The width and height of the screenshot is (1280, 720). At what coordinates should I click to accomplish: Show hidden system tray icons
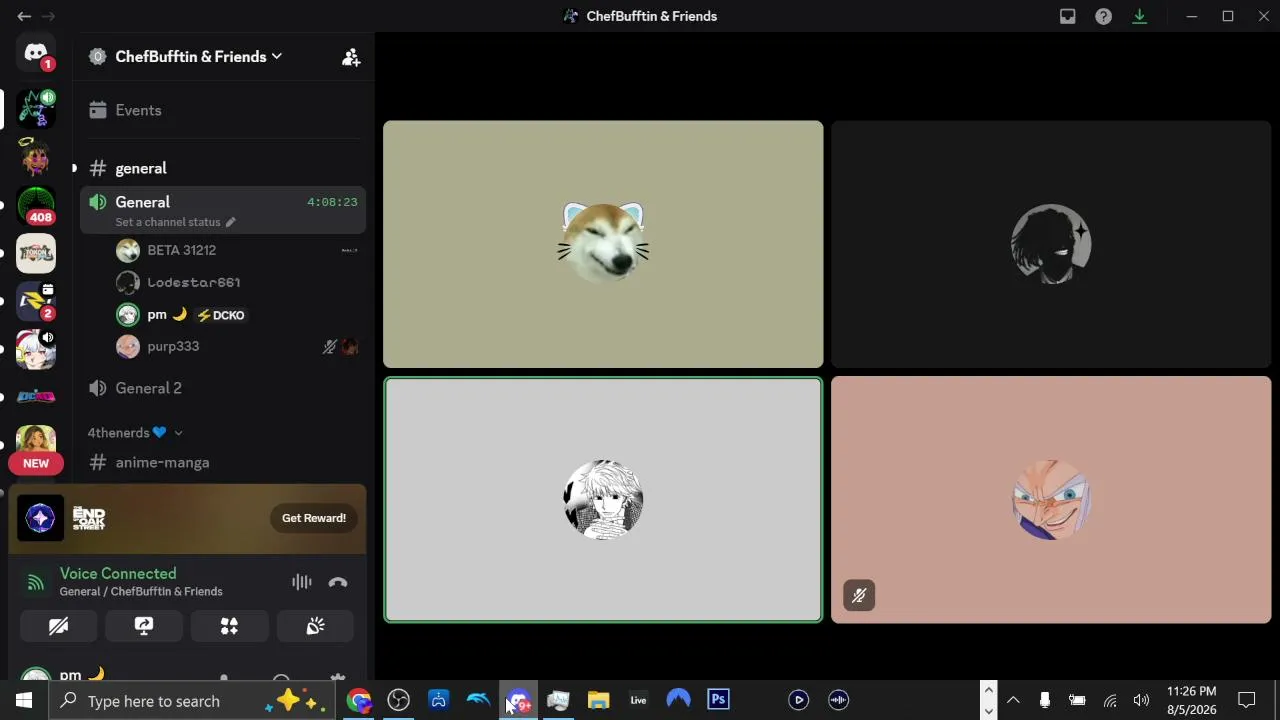1013,700
